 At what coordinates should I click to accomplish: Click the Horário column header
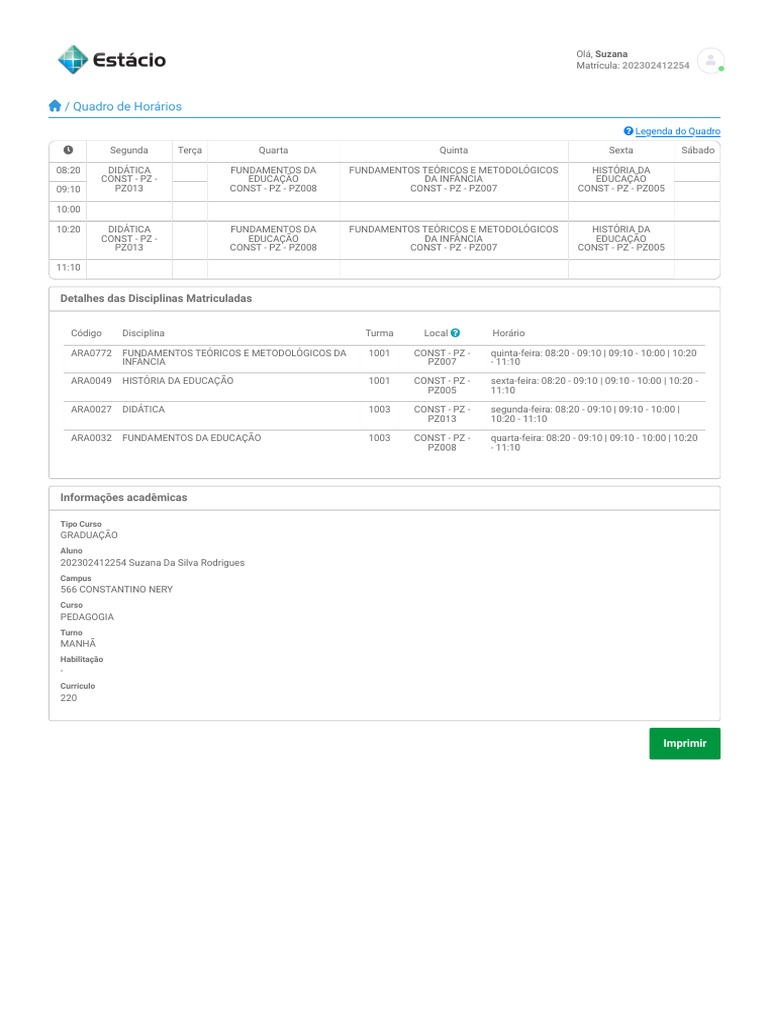point(508,333)
